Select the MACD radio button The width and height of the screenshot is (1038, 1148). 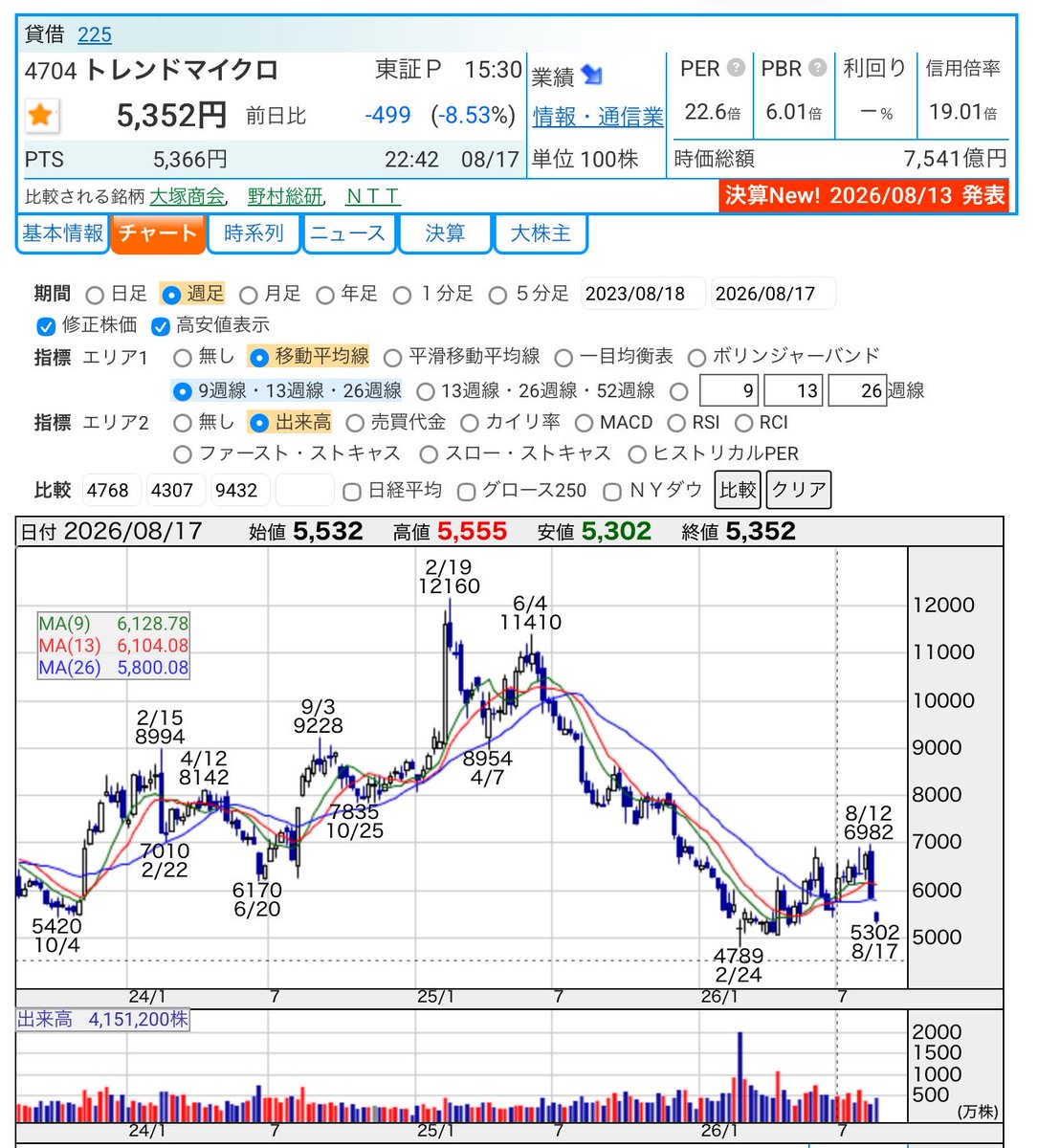click(584, 423)
